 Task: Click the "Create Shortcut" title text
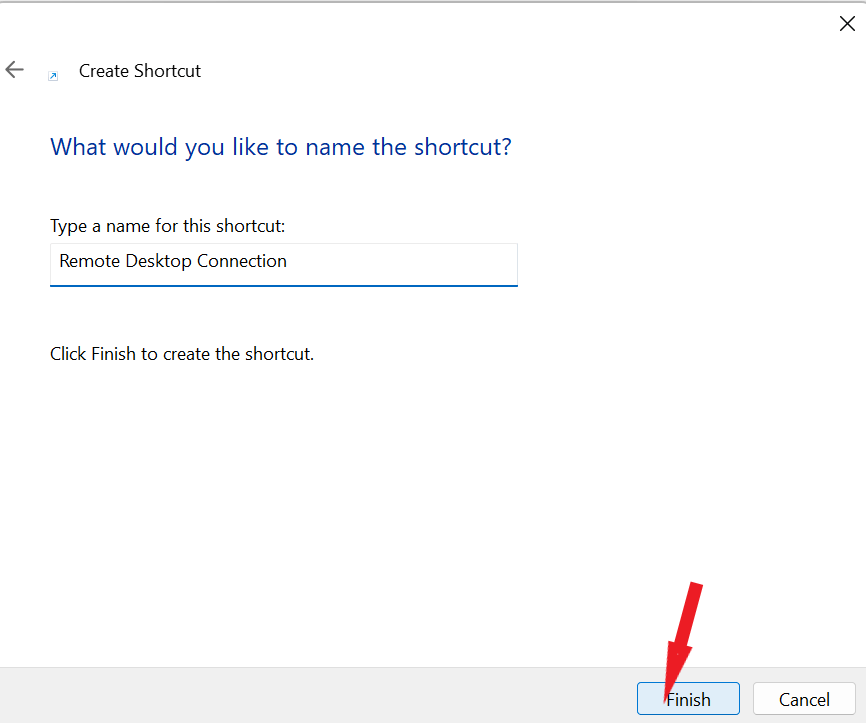coord(140,71)
